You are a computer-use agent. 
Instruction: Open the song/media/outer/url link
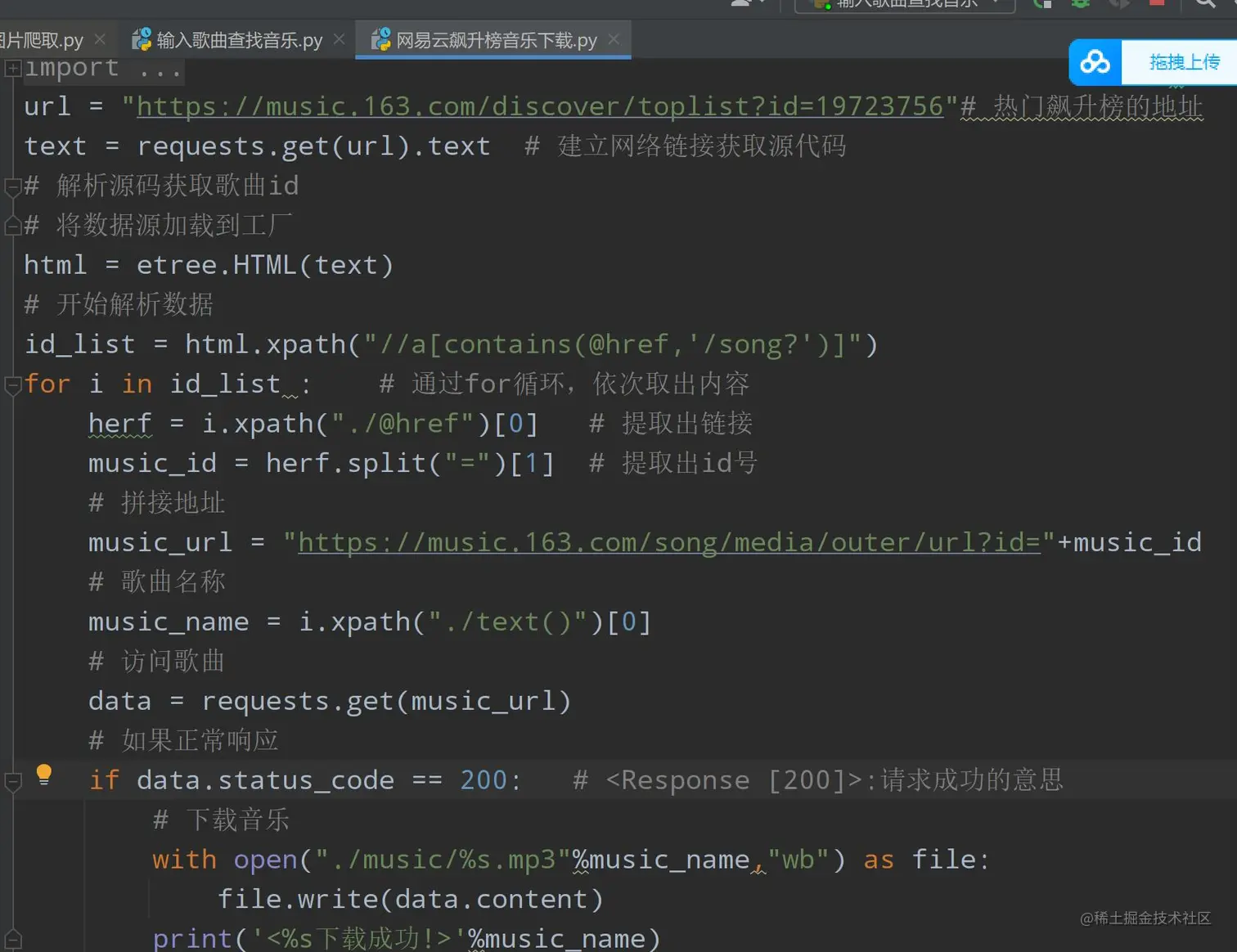coord(669,542)
